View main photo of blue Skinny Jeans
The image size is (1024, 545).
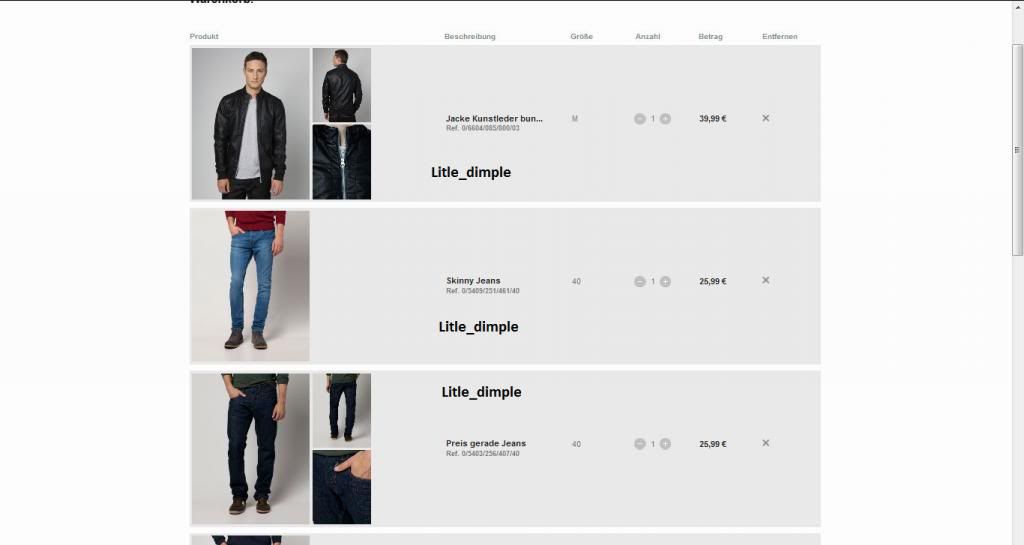[250, 286]
